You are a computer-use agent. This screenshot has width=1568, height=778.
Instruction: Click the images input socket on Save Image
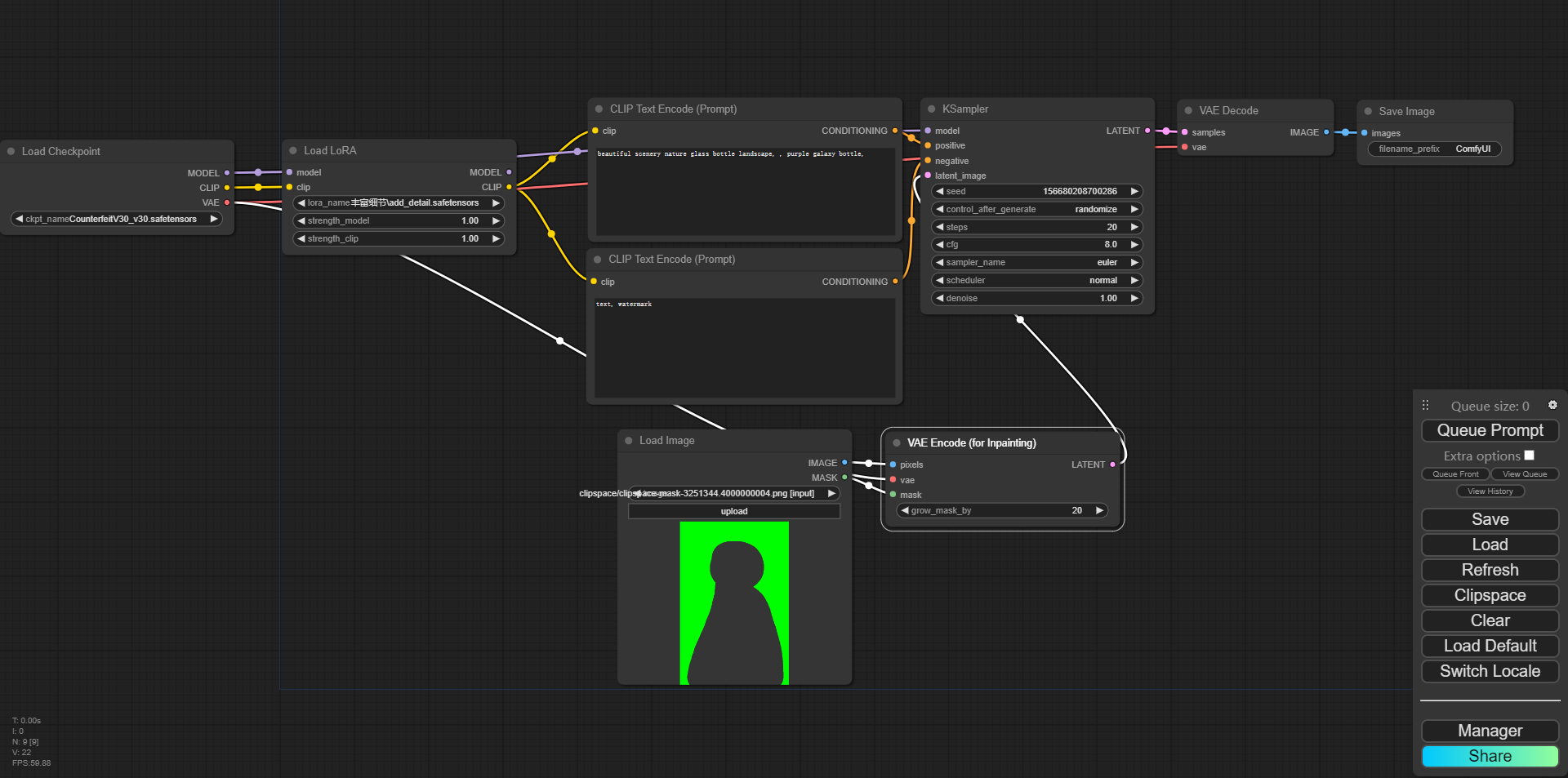click(1365, 132)
